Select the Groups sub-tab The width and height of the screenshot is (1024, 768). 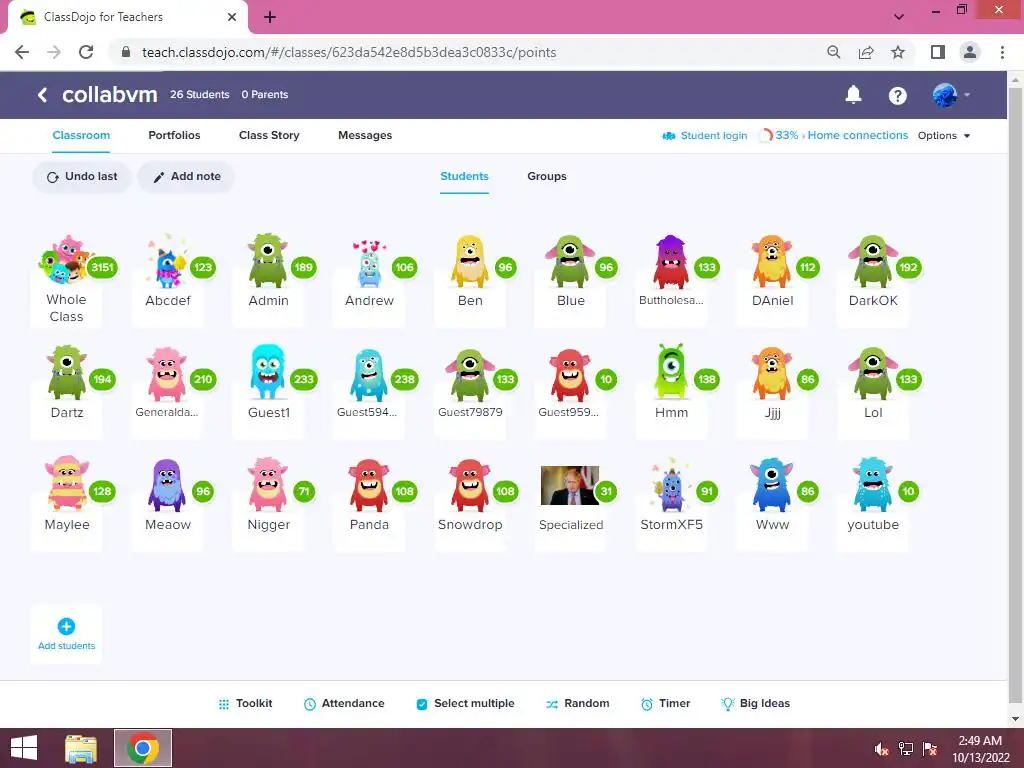(547, 176)
